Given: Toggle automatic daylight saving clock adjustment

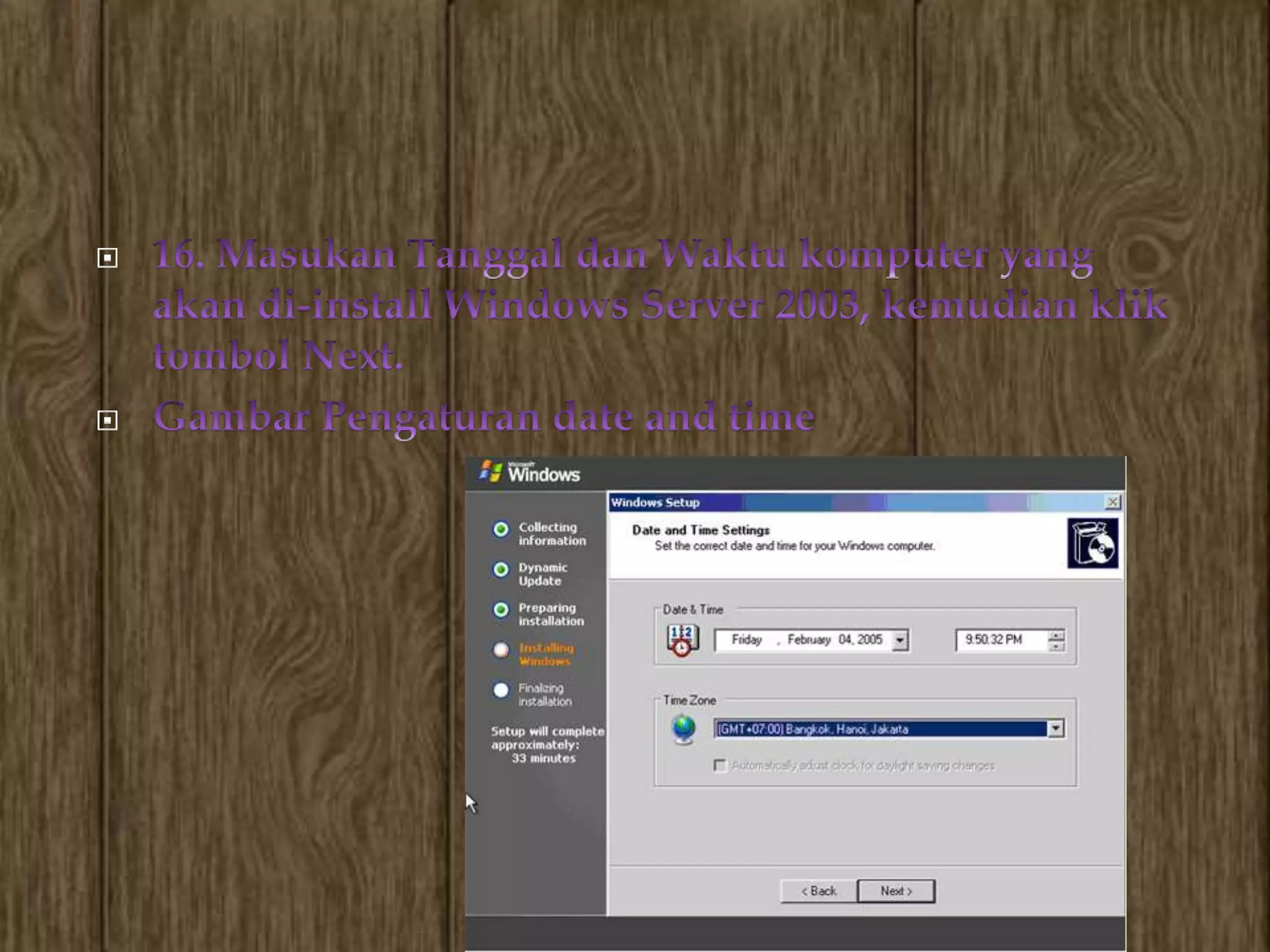Looking at the screenshot, I should point(720,765).
